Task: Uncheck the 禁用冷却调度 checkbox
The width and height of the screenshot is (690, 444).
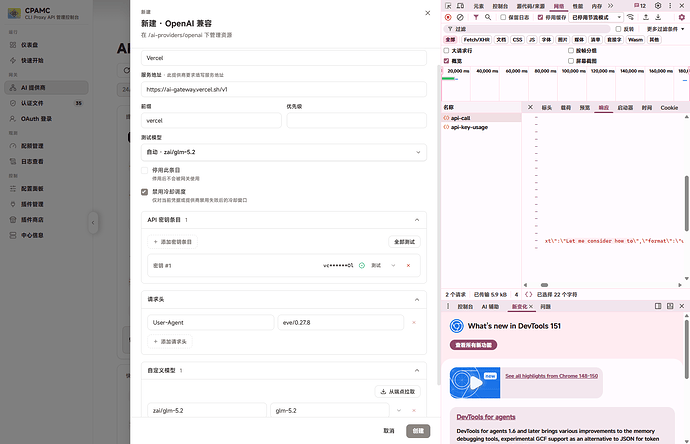Action: (144, 192)
